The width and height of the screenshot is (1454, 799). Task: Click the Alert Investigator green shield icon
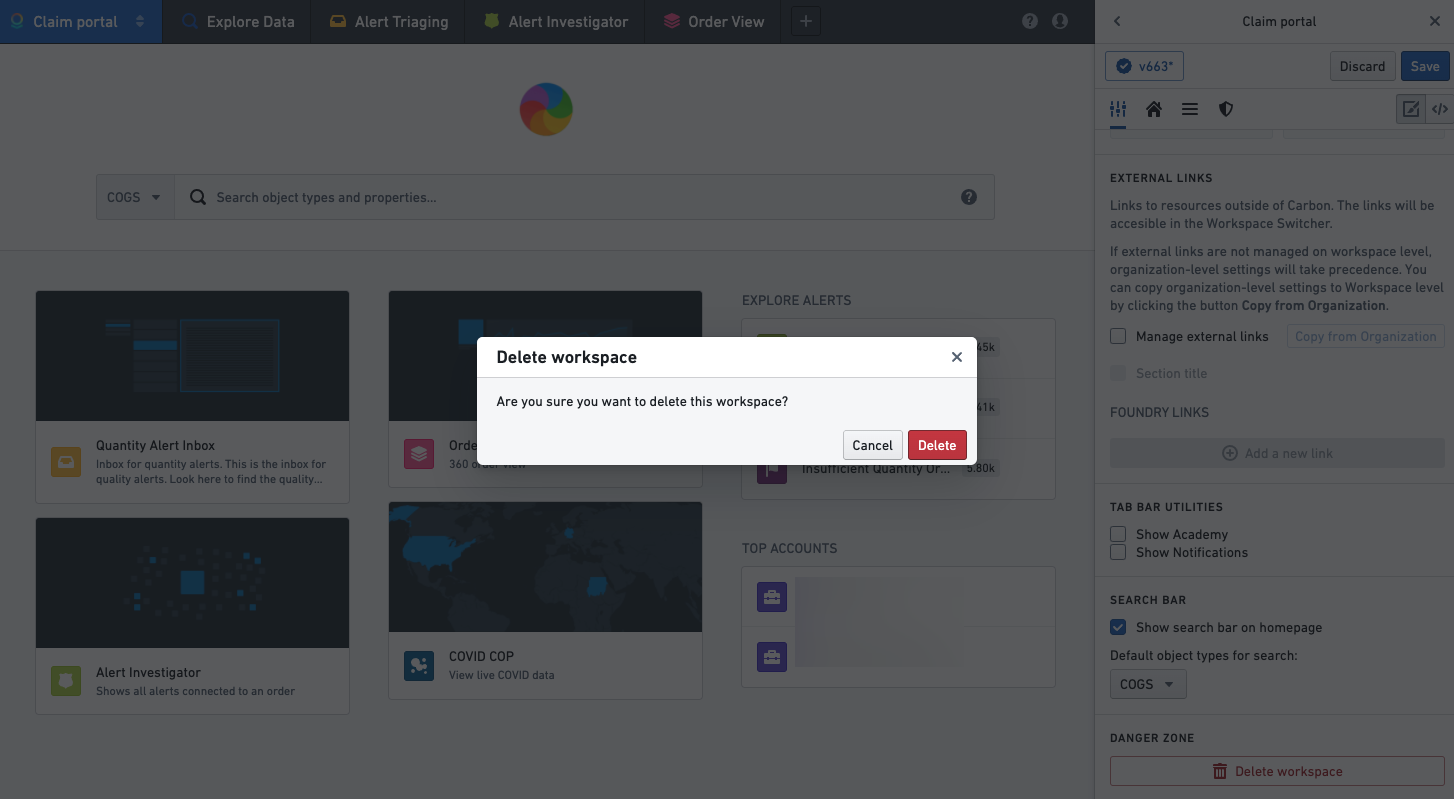66,681
